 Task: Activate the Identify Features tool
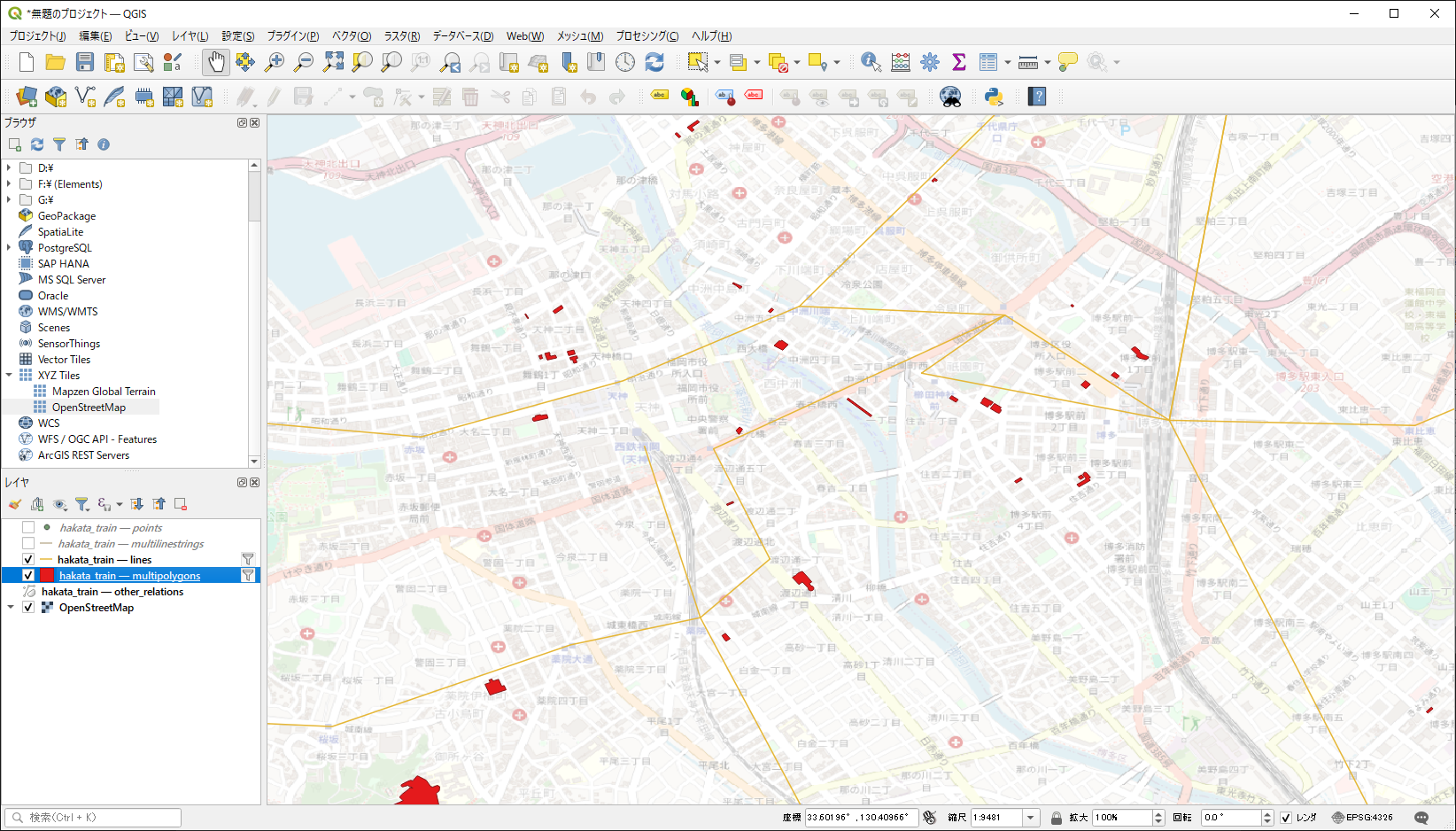point(871,62)
